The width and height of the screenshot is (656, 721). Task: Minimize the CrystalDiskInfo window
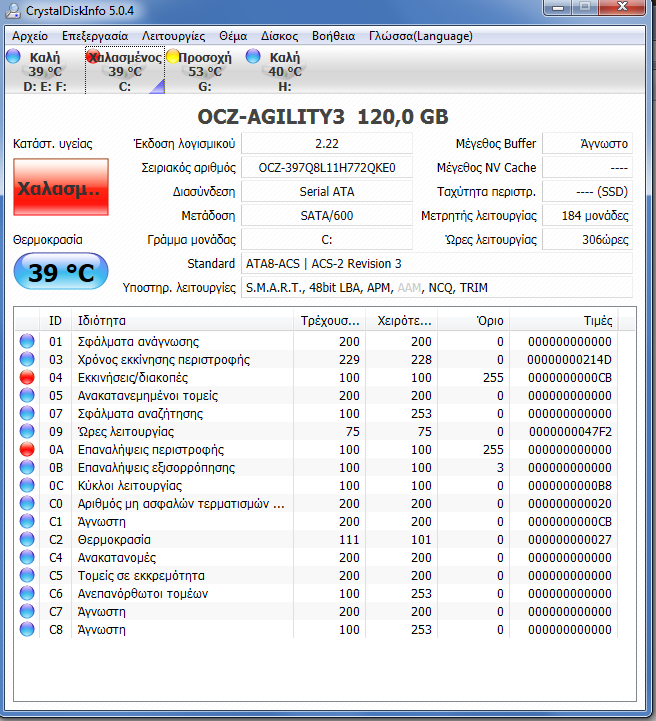pyautogui.click(x=558, y=7)
